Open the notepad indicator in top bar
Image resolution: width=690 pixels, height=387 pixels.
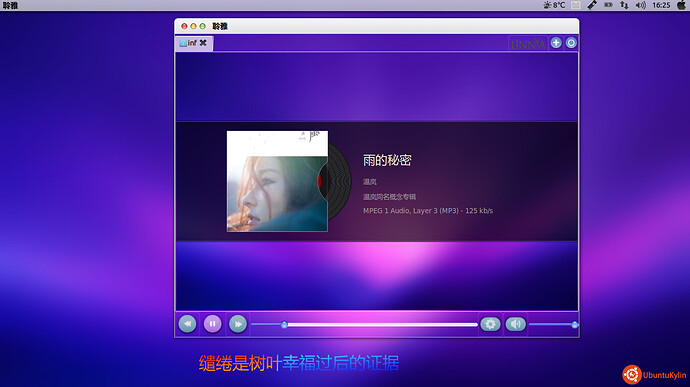coord(576,5)
